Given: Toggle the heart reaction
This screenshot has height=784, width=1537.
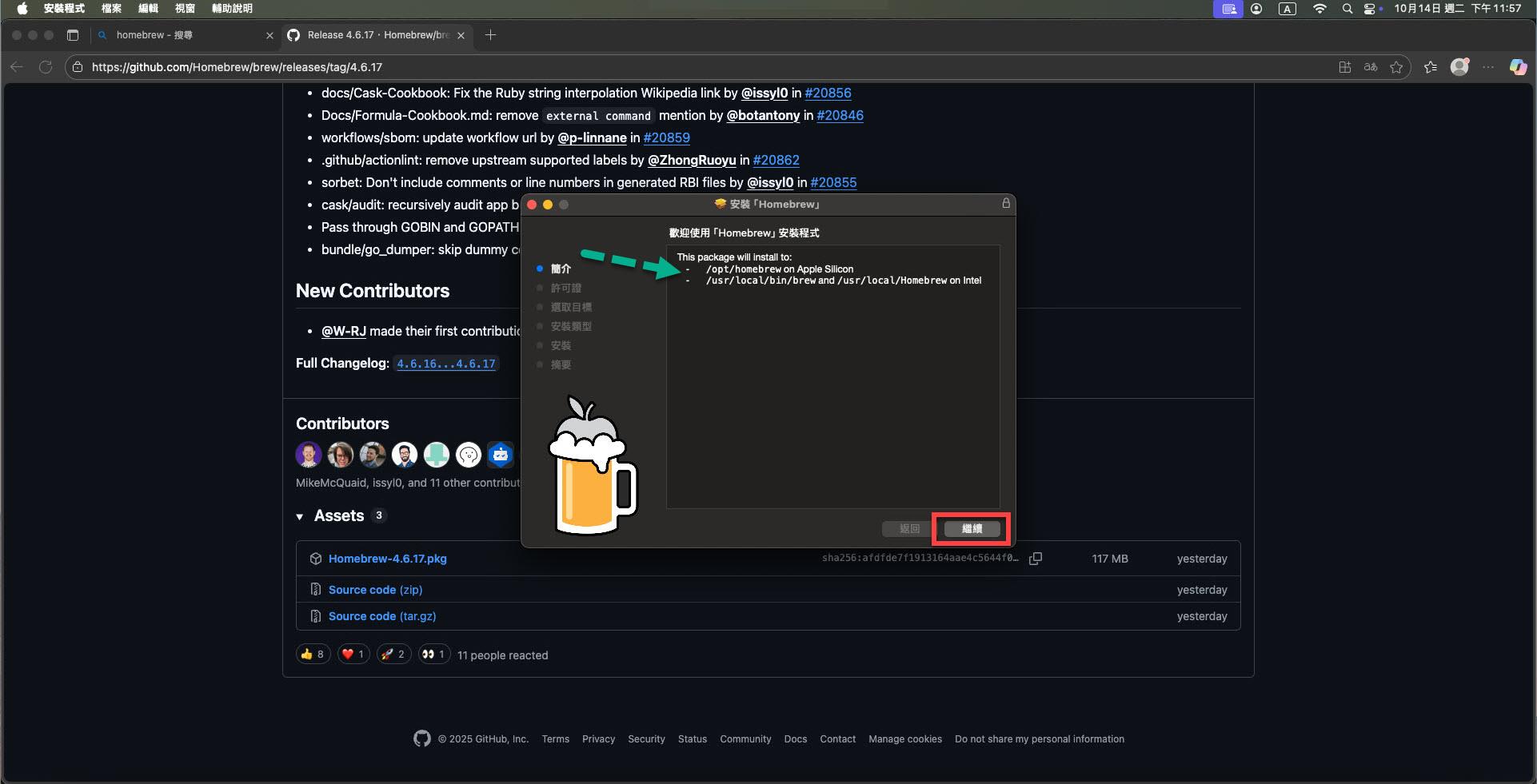Looking at the screenshot, I should (x=353, y=655).
